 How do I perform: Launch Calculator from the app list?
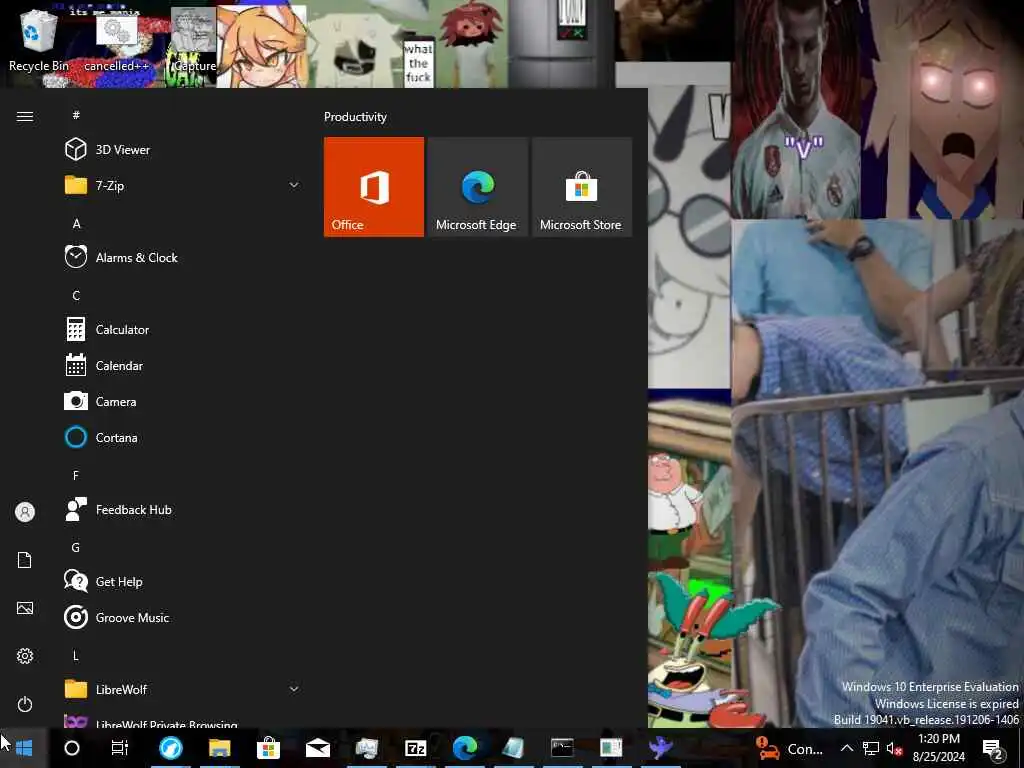[182, 329]
